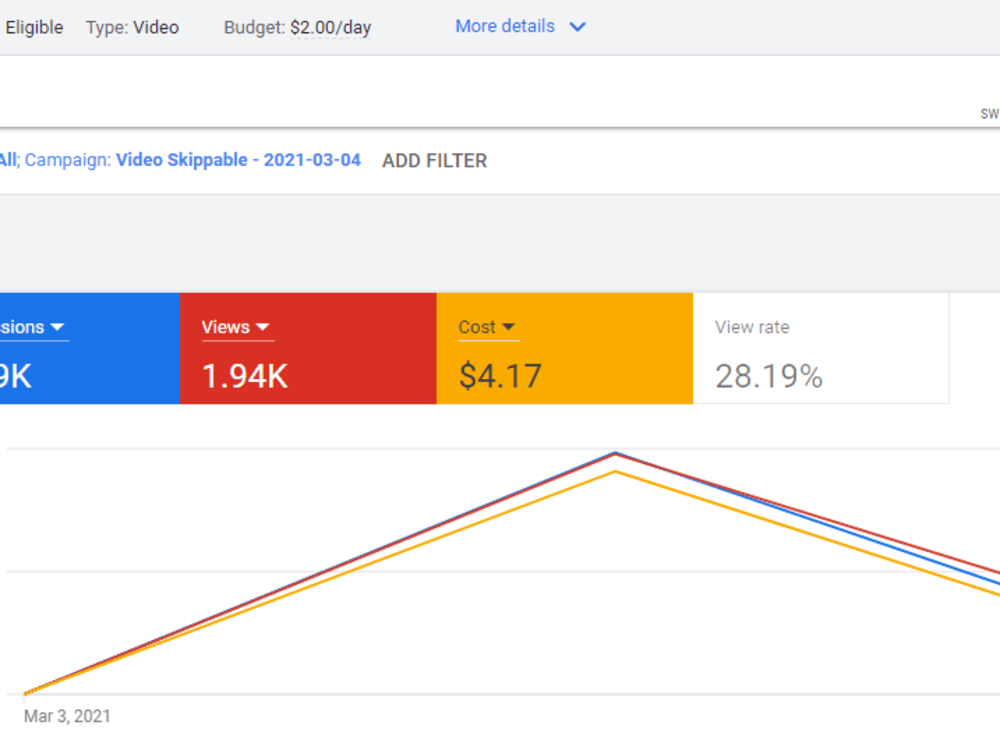This screenshot has width=1000, height=750.
Task: Click the ADD FILTER button
Action: point(434,161)
